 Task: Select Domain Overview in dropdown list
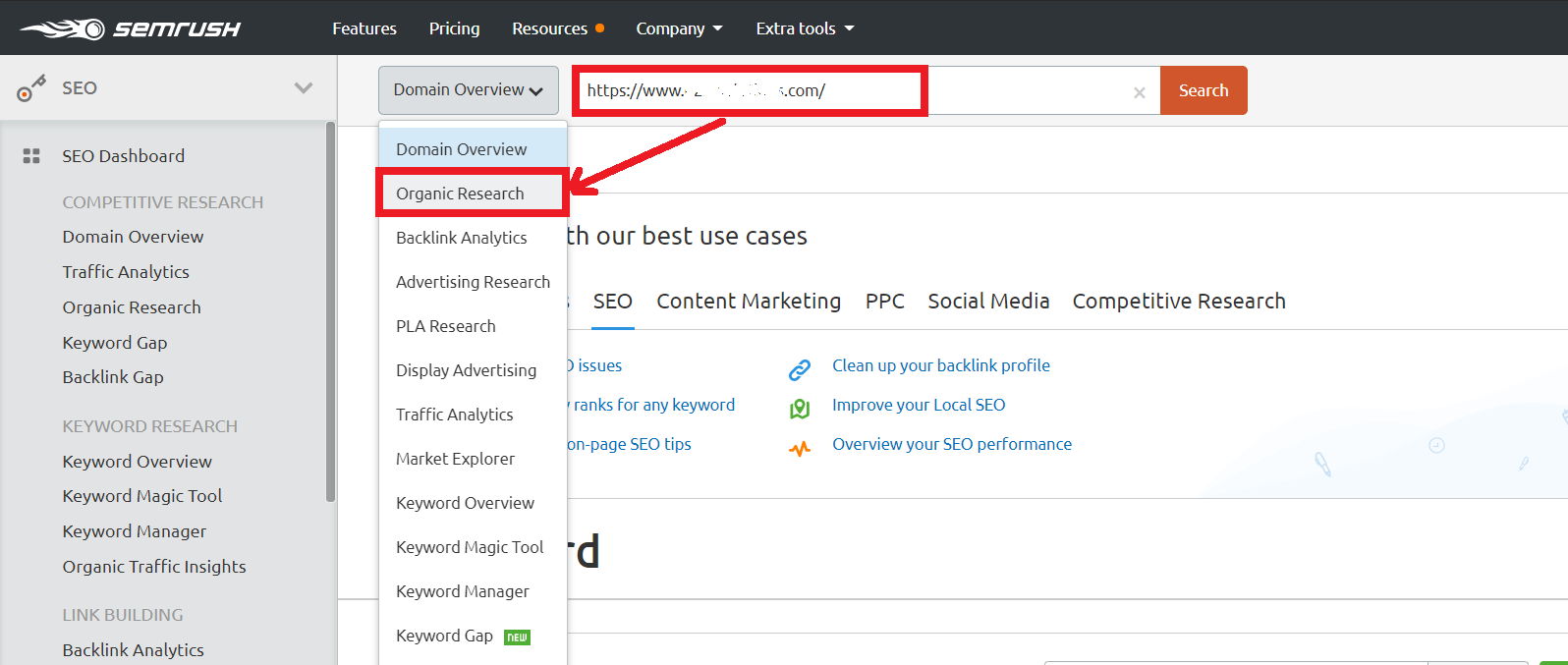click(x=473, y=149)
